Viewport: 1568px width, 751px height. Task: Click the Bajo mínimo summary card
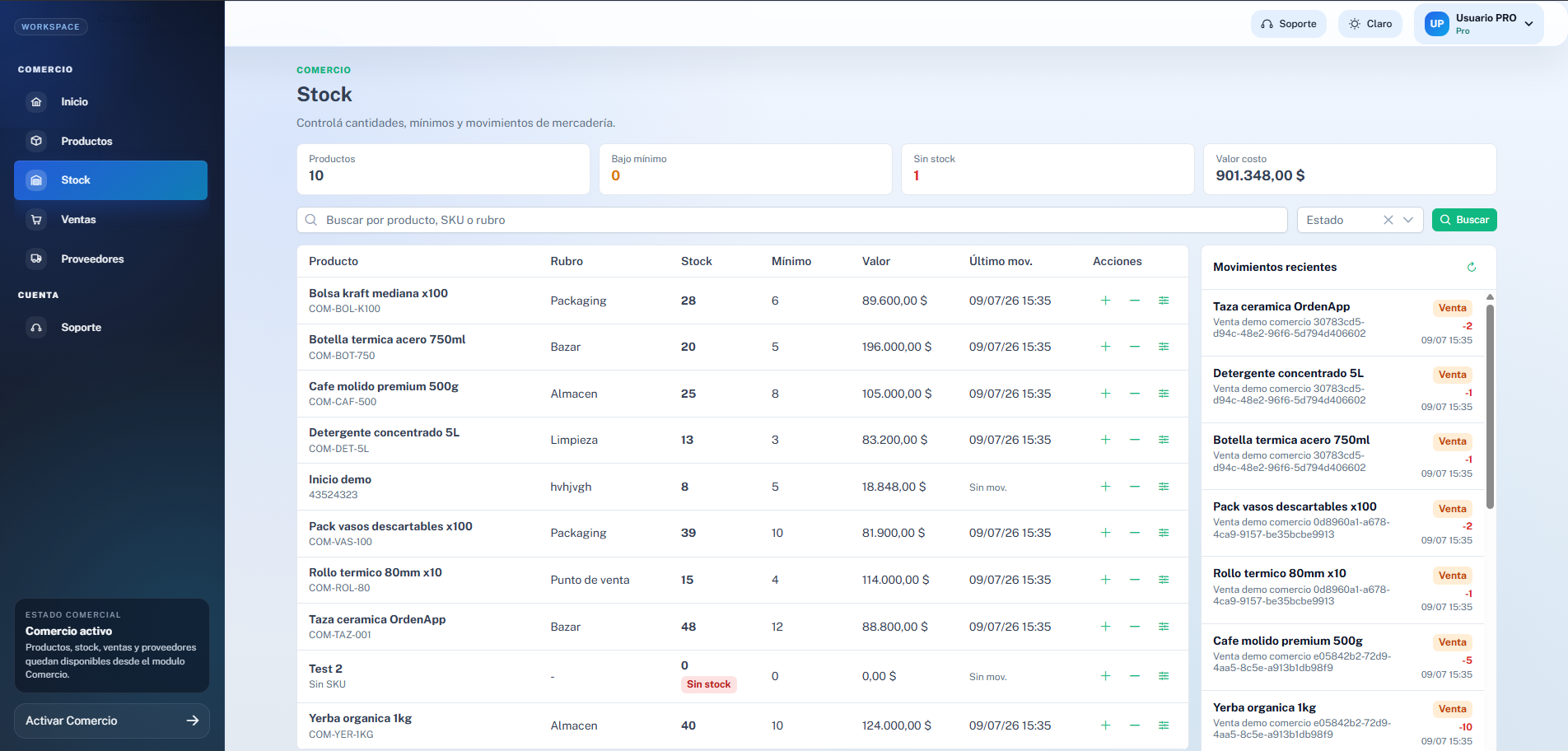click(x=745, y=169)
